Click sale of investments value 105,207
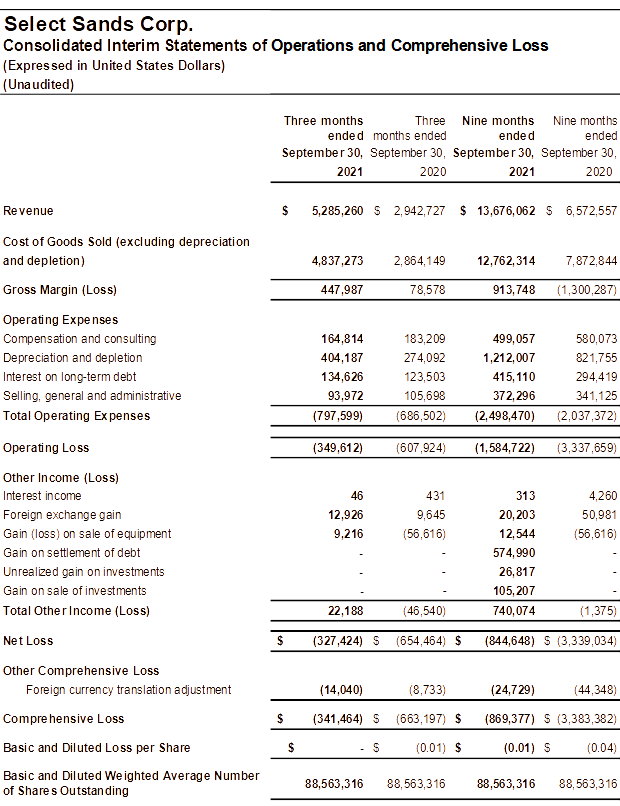The width and height of the screenshot is (620, 806). 514,591
